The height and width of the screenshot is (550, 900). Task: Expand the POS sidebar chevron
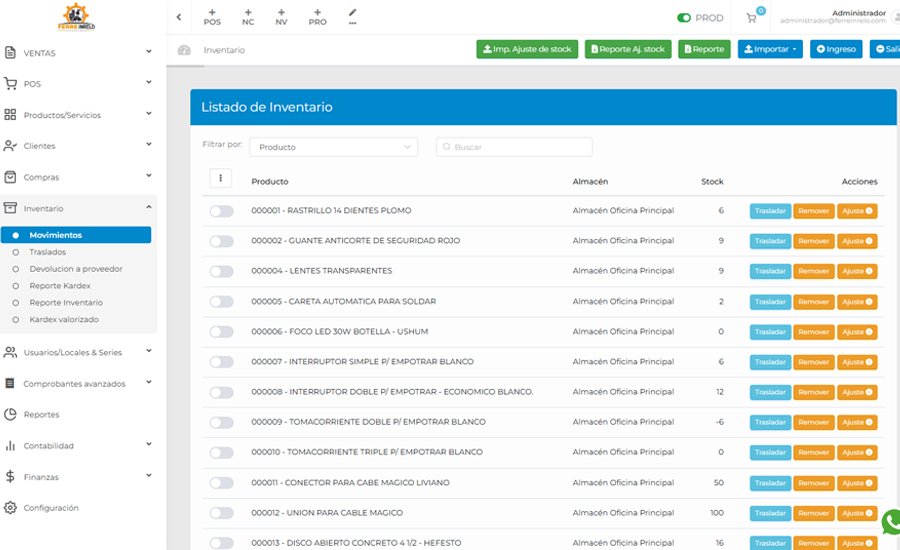(x=149, y=82)
